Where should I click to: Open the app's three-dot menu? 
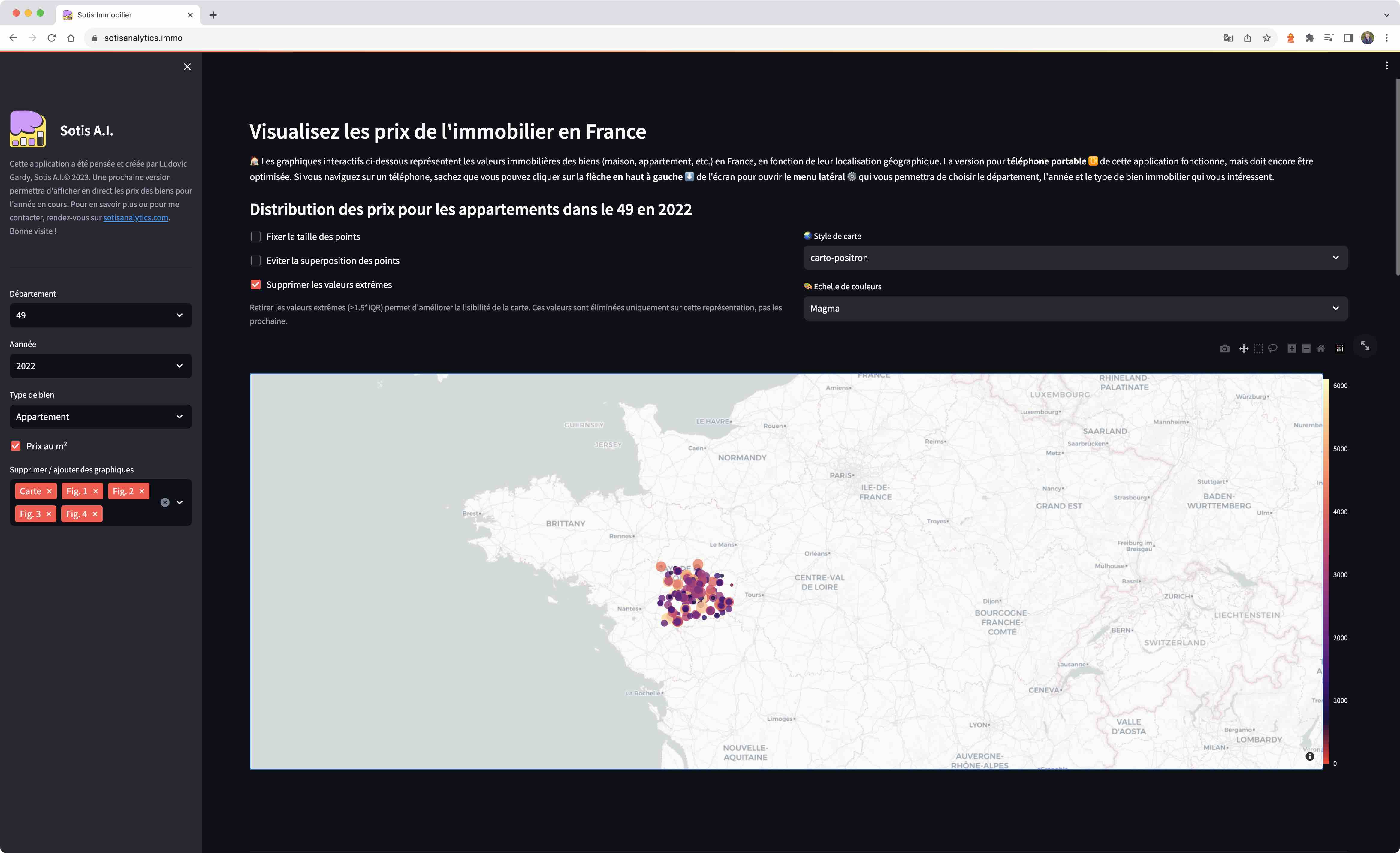click(1386, 65)
